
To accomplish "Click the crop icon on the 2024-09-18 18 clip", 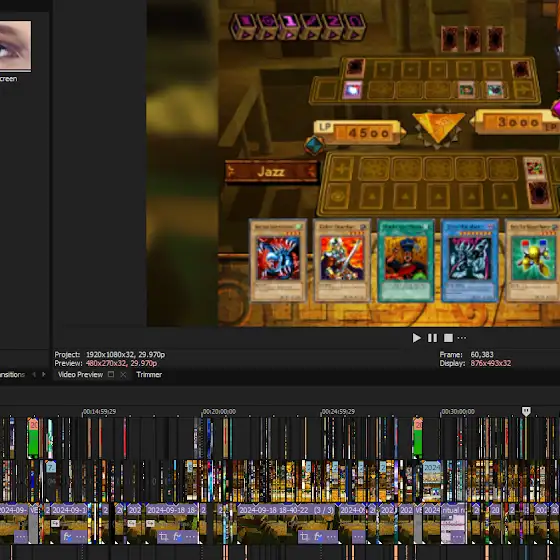I will 164,536.
